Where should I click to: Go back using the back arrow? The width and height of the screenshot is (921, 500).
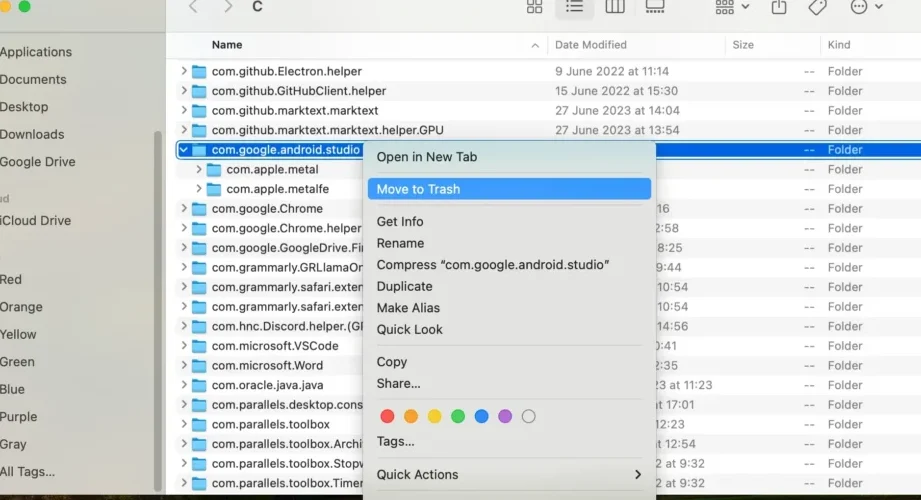(x=193, y=7)
